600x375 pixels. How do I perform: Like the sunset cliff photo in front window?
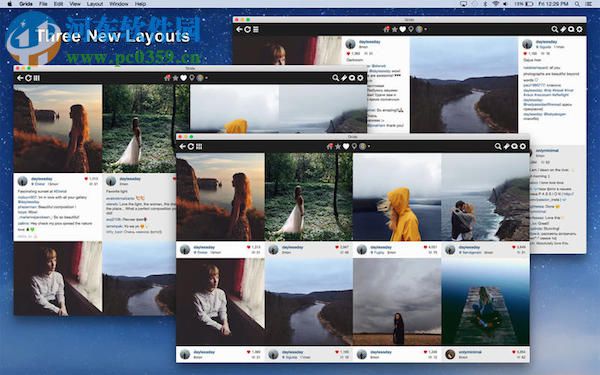249,247
